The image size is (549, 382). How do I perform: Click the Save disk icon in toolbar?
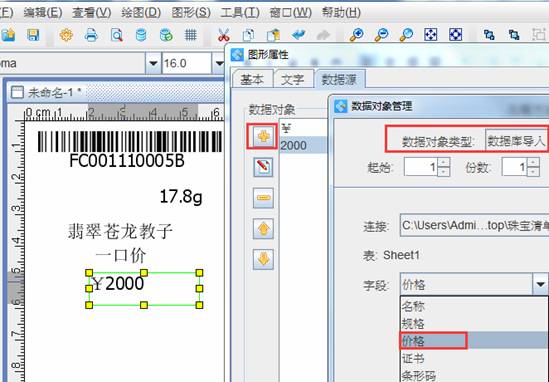click(33, 35)
